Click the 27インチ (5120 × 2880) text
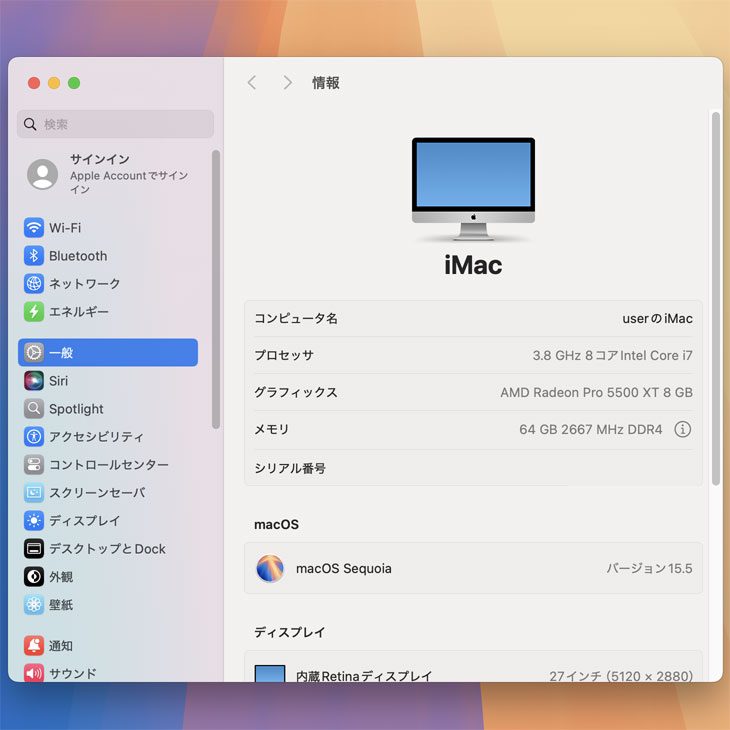The height and width of the screenshot is (730, 730). 621,676
